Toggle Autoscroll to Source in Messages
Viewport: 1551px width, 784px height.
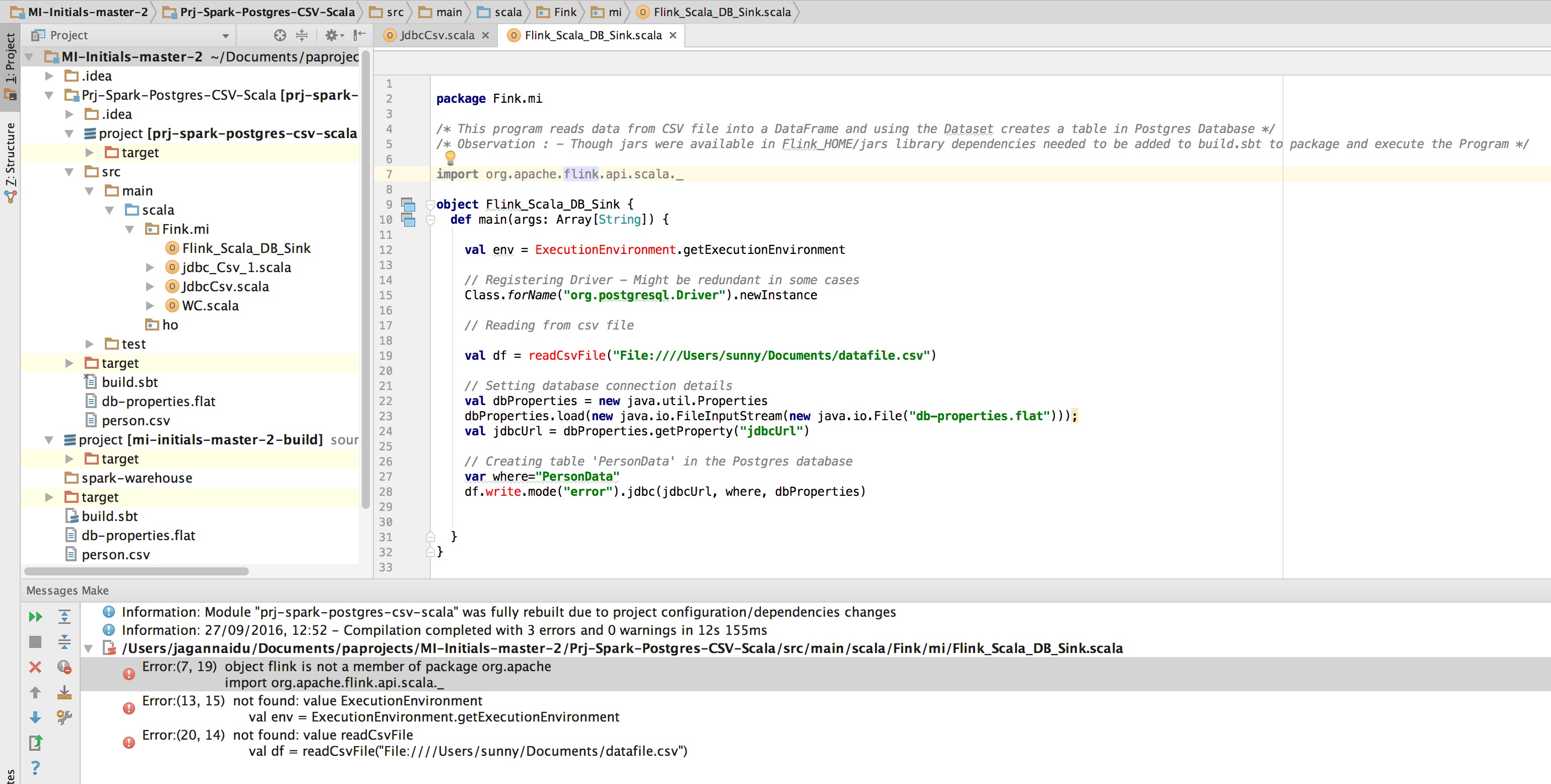[x=64, y=692]
